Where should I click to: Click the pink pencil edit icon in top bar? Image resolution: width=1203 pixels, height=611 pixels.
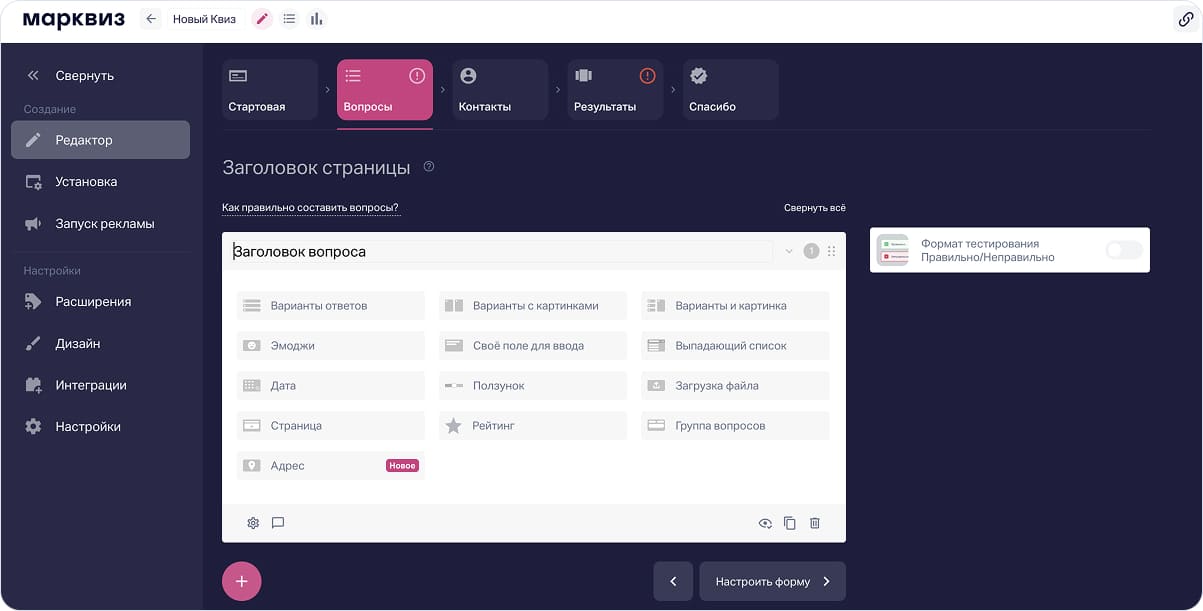[262, 19]
